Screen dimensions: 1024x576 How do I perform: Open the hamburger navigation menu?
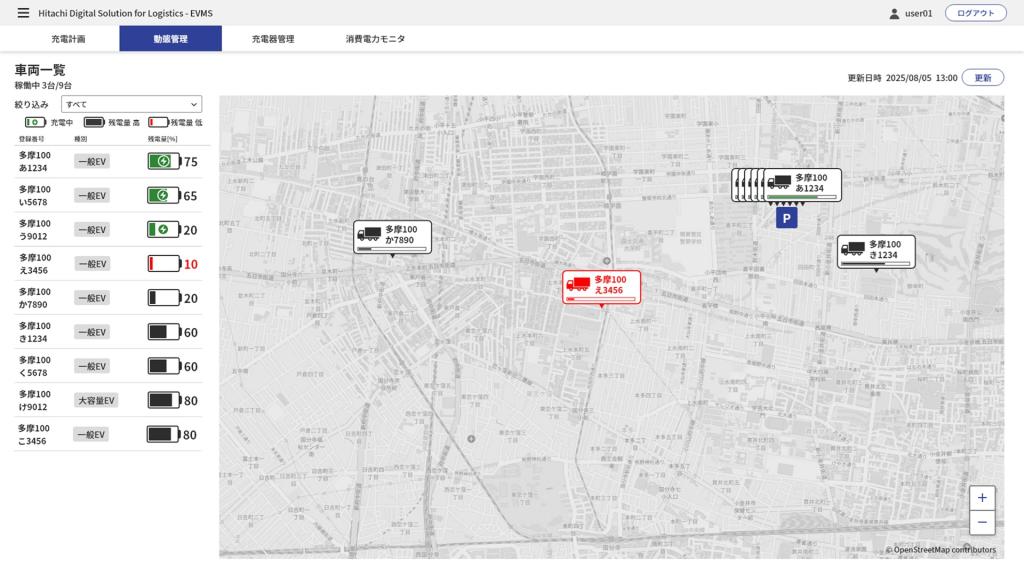pos(23,13)
